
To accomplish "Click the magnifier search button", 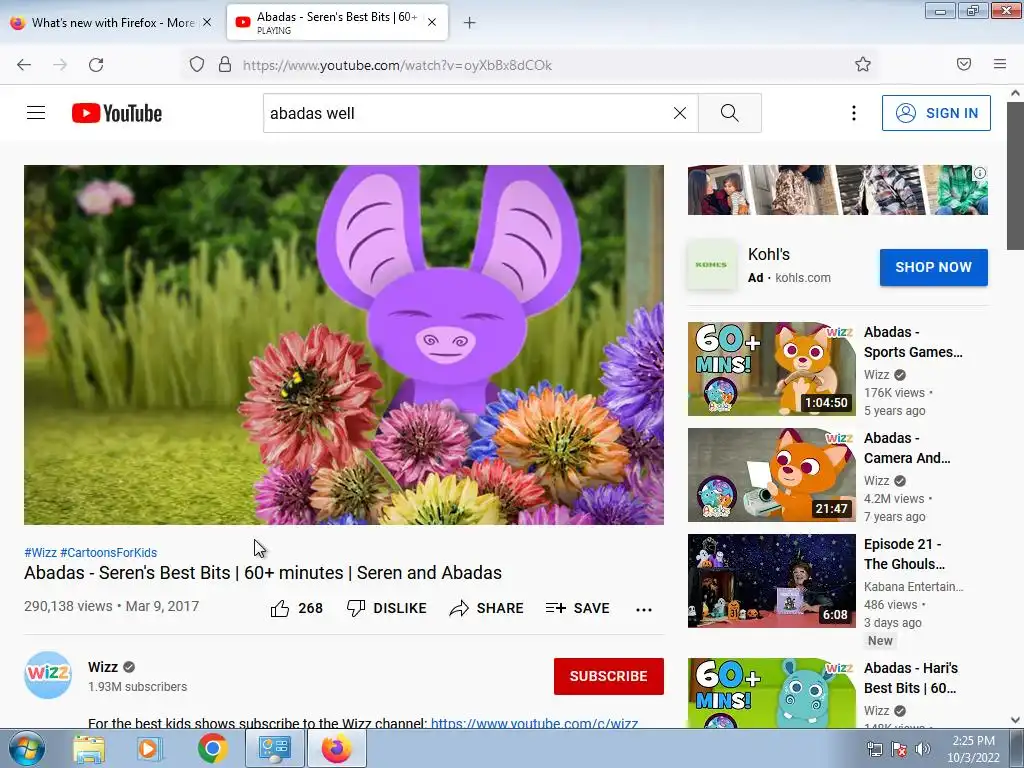I will tap(729, 113).
